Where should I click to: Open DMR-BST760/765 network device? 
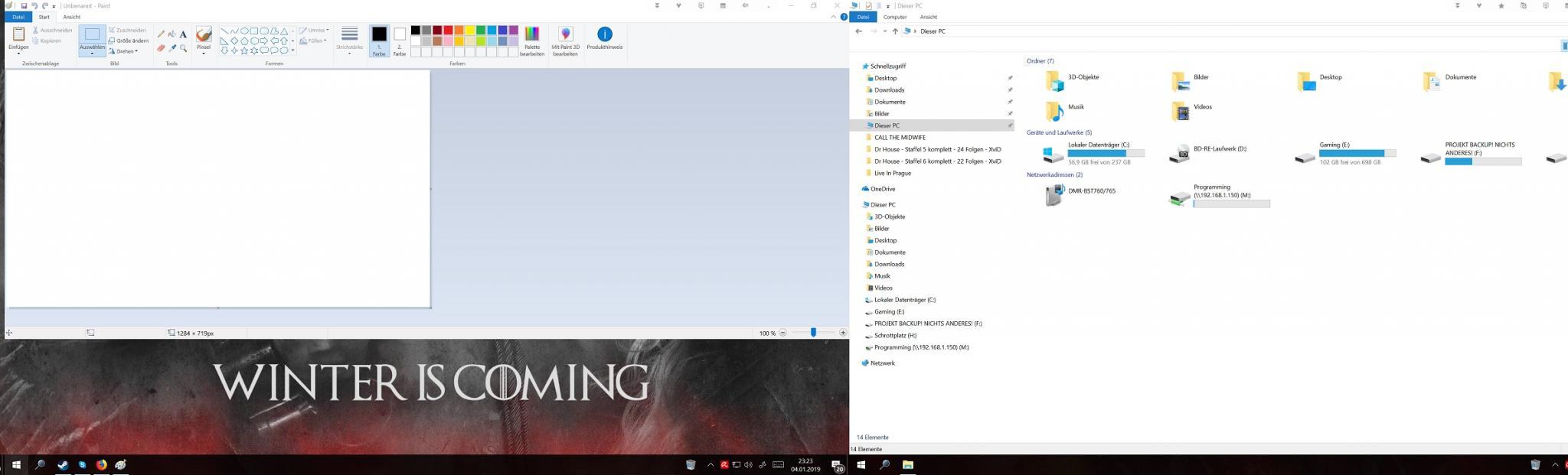click(1080, 195)
